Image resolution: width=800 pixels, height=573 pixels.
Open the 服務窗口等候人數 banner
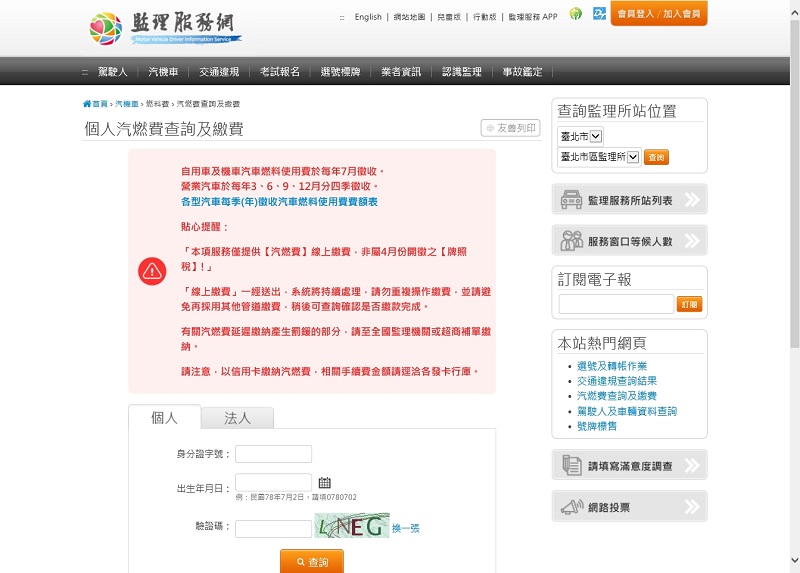pos(630,240)
